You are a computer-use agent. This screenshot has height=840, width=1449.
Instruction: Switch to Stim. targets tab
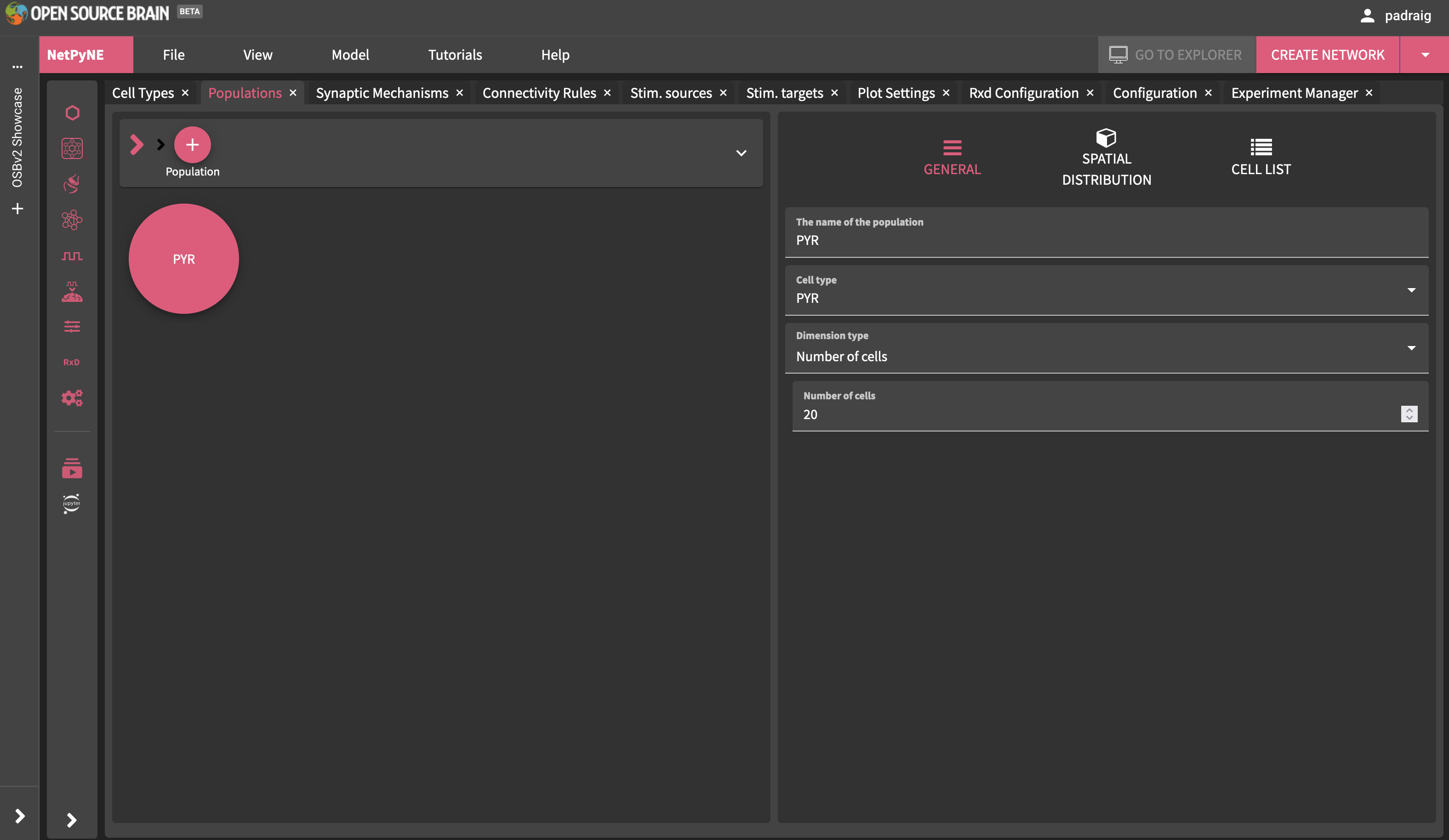coord(784,92)
